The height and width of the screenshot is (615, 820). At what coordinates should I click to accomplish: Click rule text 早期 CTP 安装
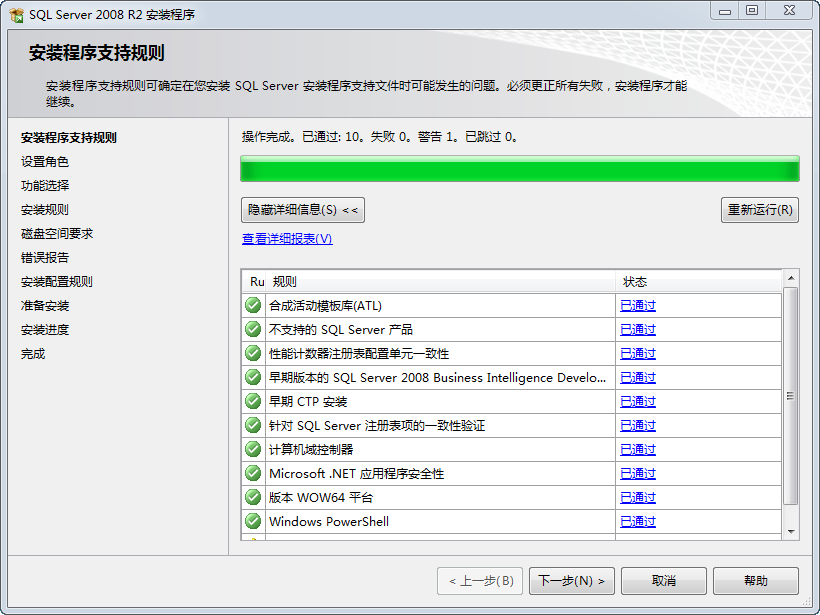pos(308,402)
